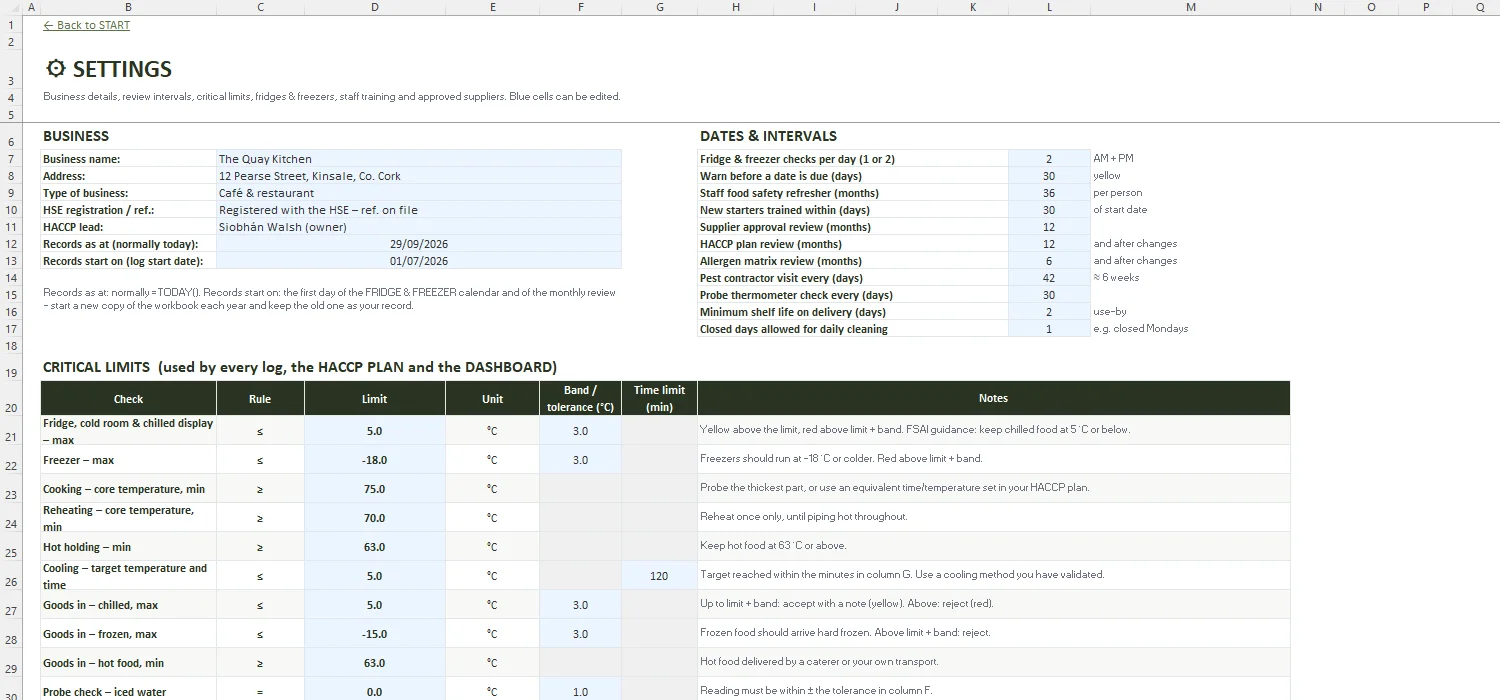Select the HSE registration reference cell

click(x=419, y=210)
